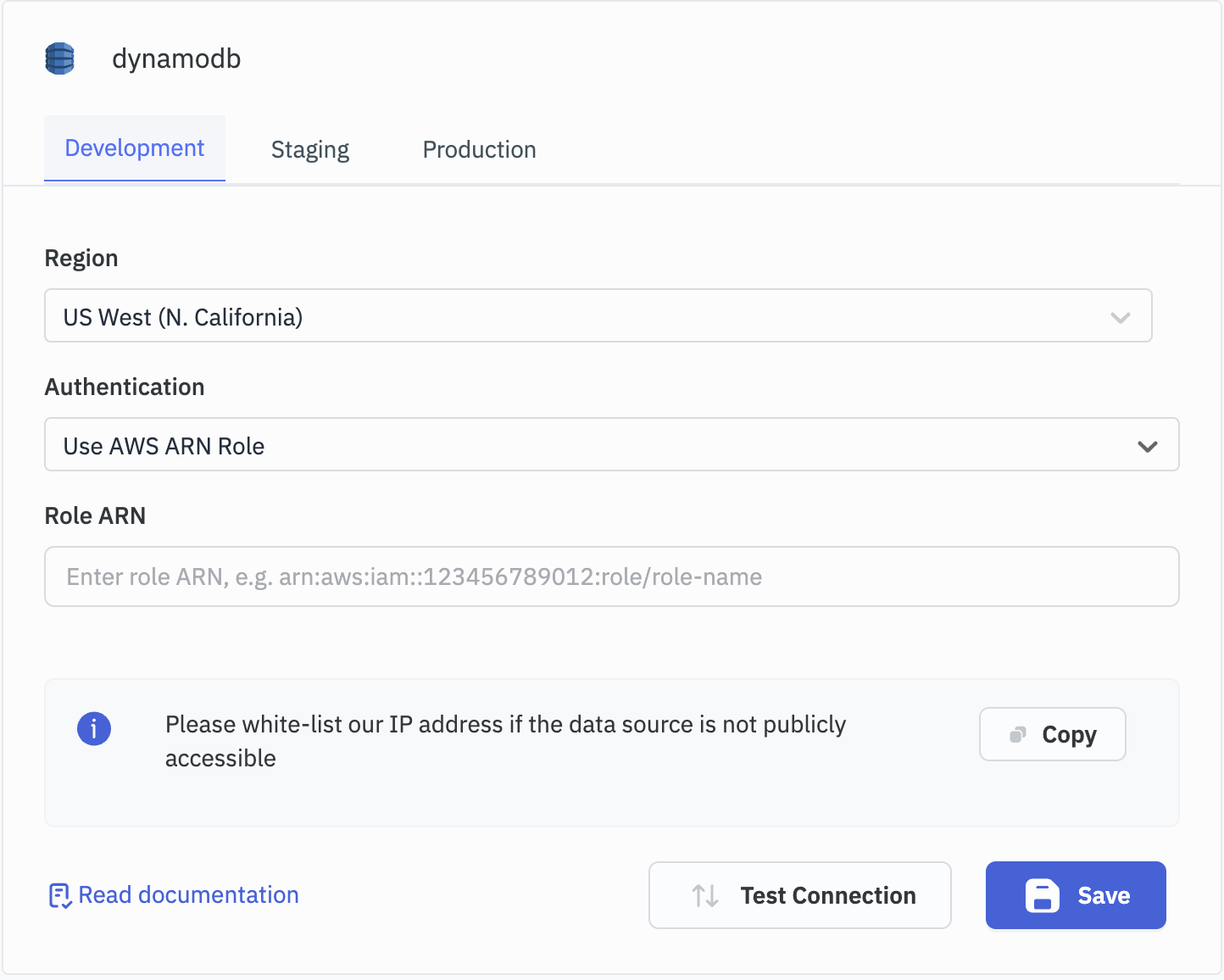Click the DynamoDB database logo icon
The width and height of the screenshot is (1224, 980).
pos(59,58)
